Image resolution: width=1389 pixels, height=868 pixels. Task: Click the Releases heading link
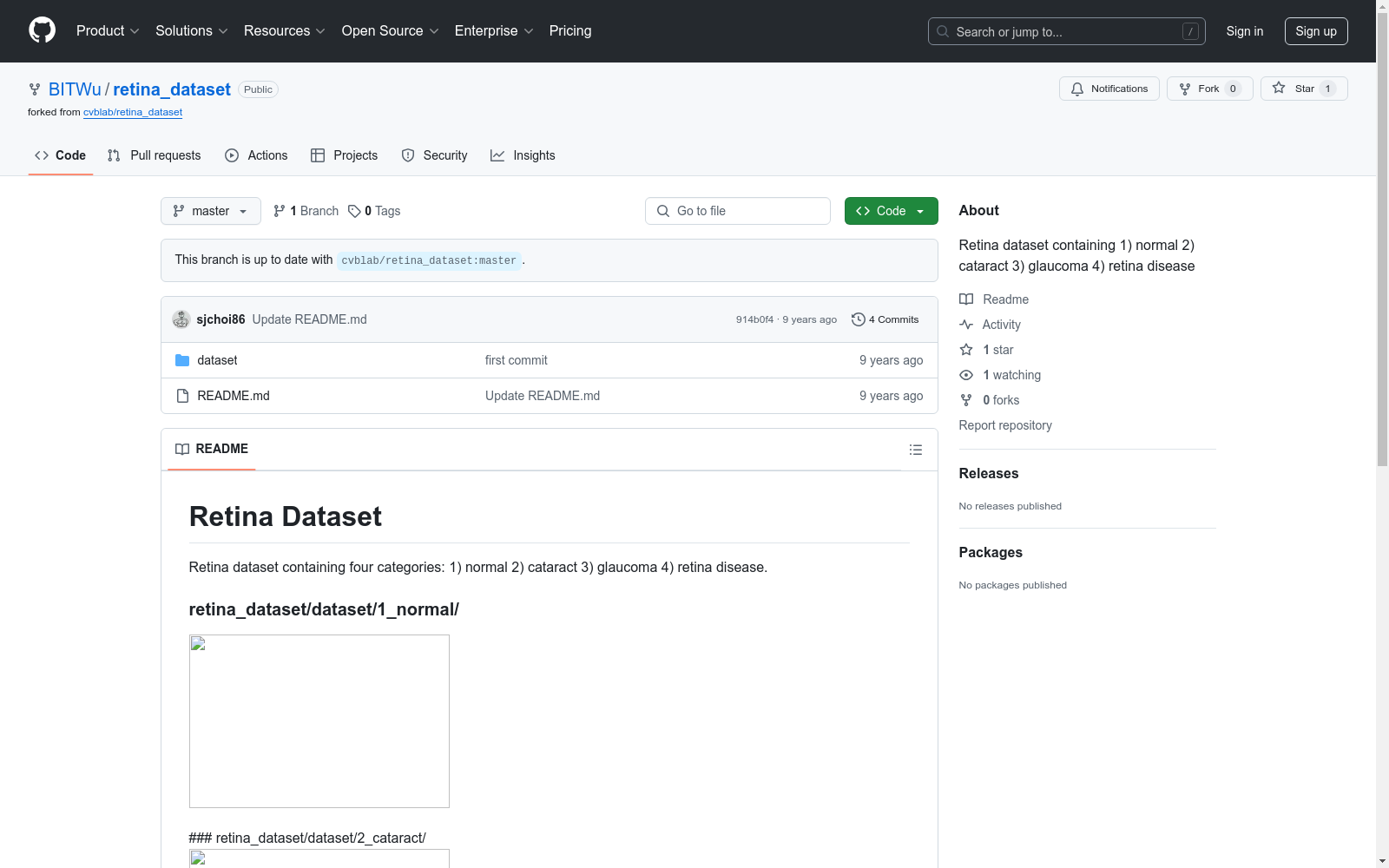pos(989,473)
